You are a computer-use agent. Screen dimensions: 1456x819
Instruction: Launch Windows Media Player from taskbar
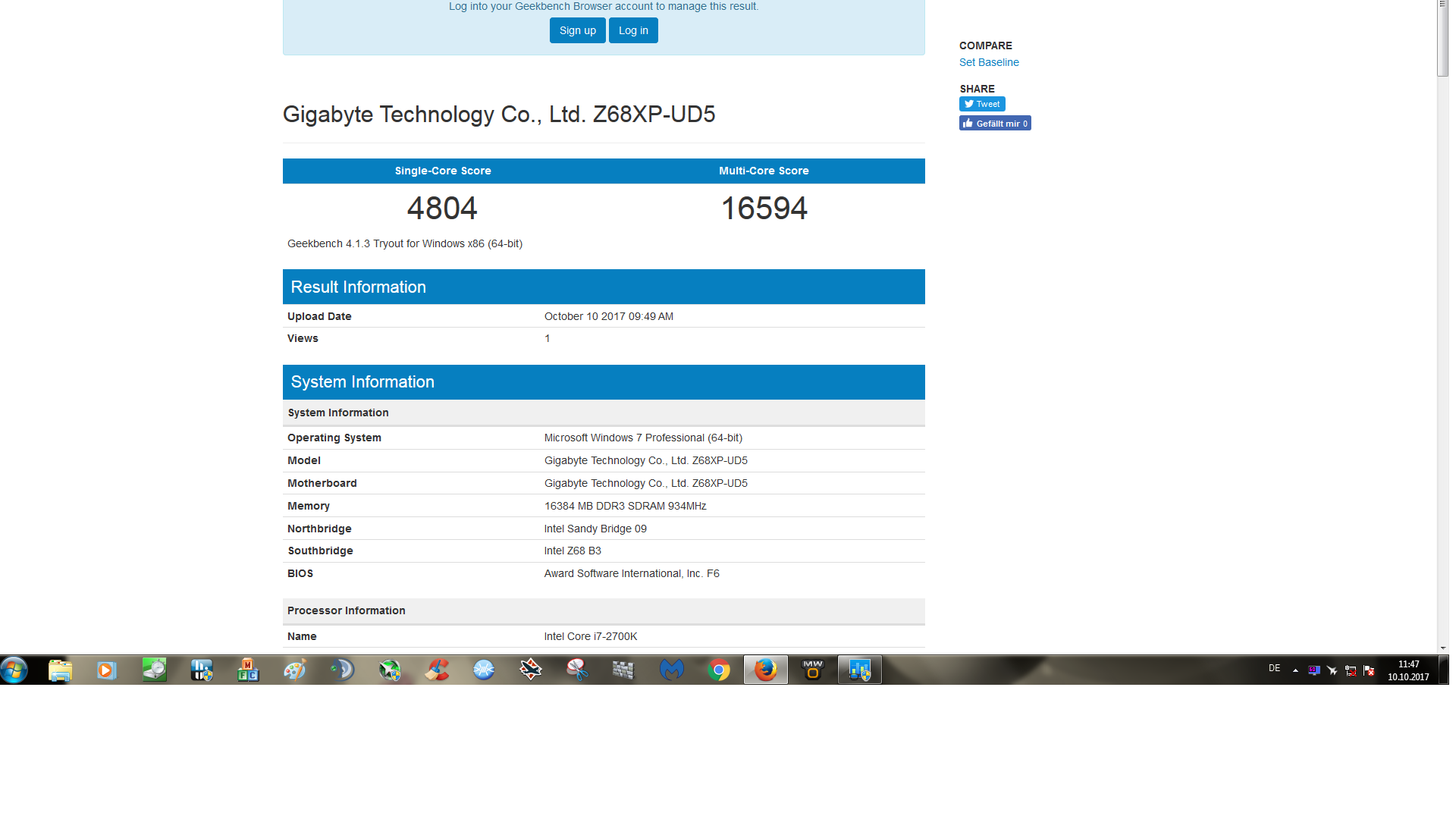tap(106, 670)
